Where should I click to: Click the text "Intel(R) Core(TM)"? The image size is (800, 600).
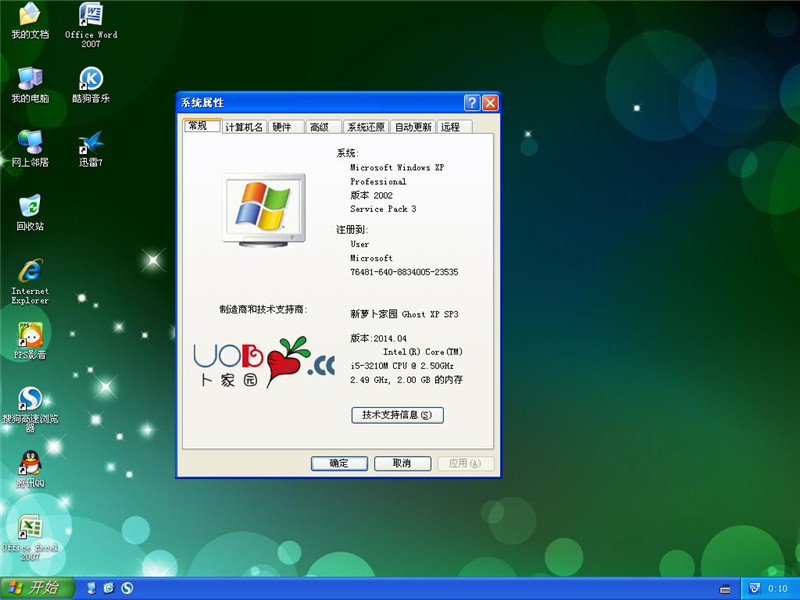(423, 352)
